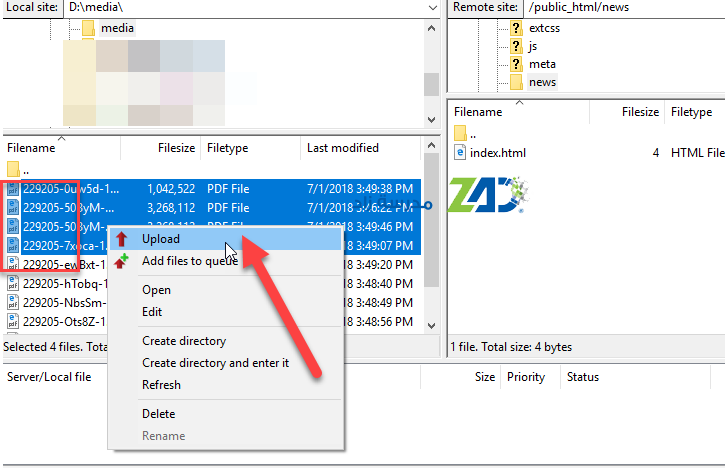Click PDF icon of 229205-0uw5d file

13,188
